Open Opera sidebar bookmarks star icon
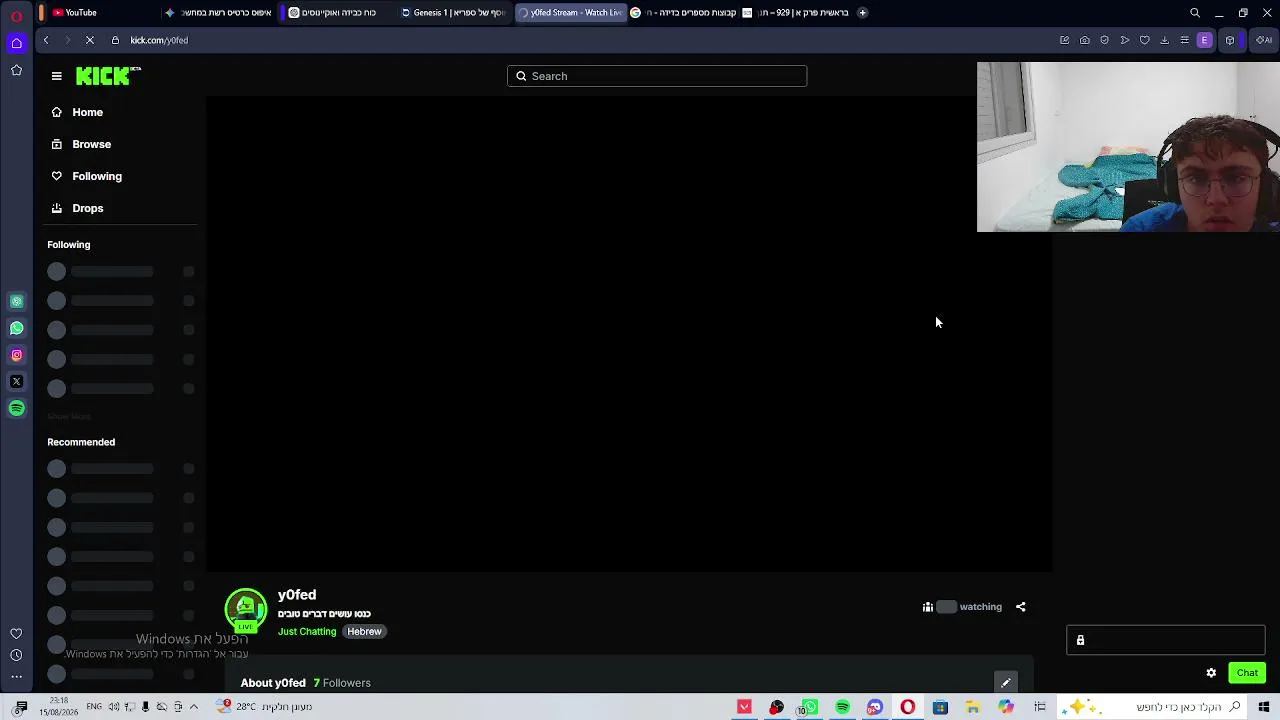This screenshot has width=1280, height=720. coord(16,70)
